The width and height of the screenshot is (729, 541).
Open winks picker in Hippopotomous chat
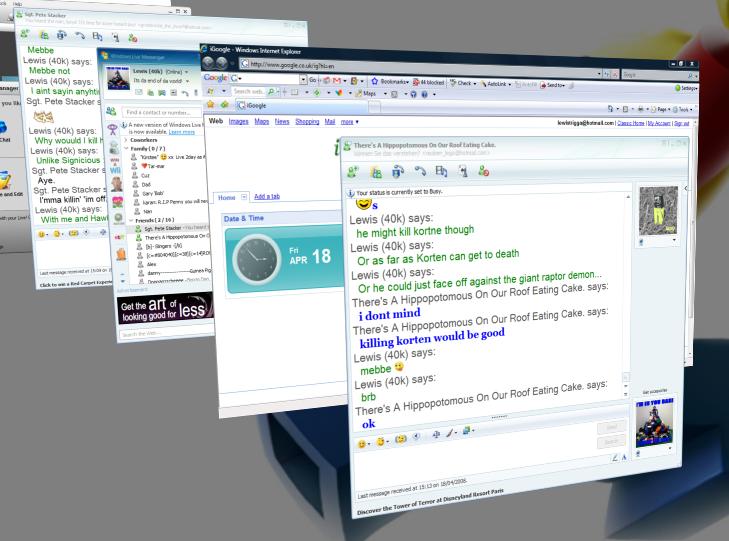(x=382, y=441)
